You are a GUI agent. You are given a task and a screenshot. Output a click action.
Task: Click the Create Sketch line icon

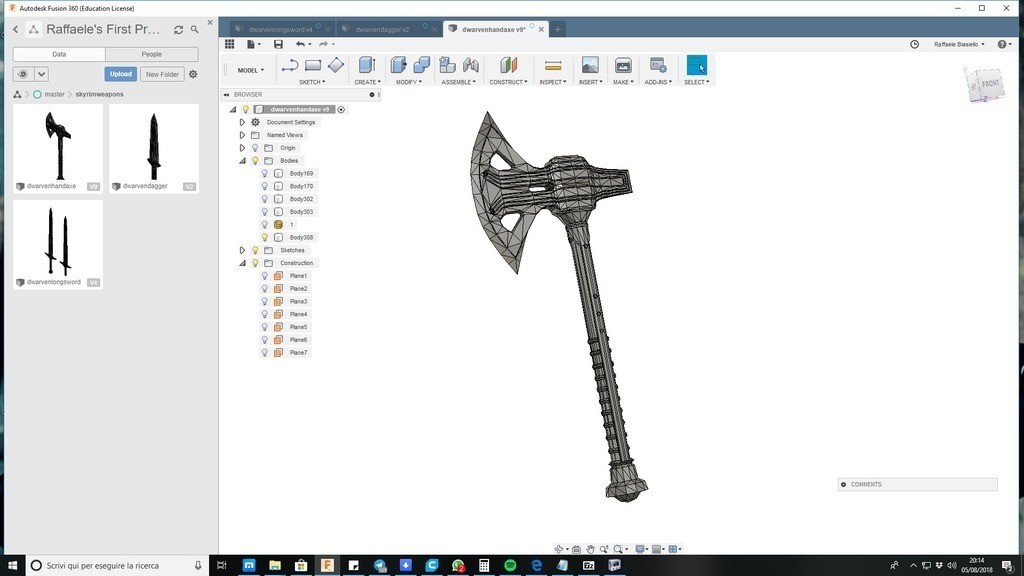(290, 66)
